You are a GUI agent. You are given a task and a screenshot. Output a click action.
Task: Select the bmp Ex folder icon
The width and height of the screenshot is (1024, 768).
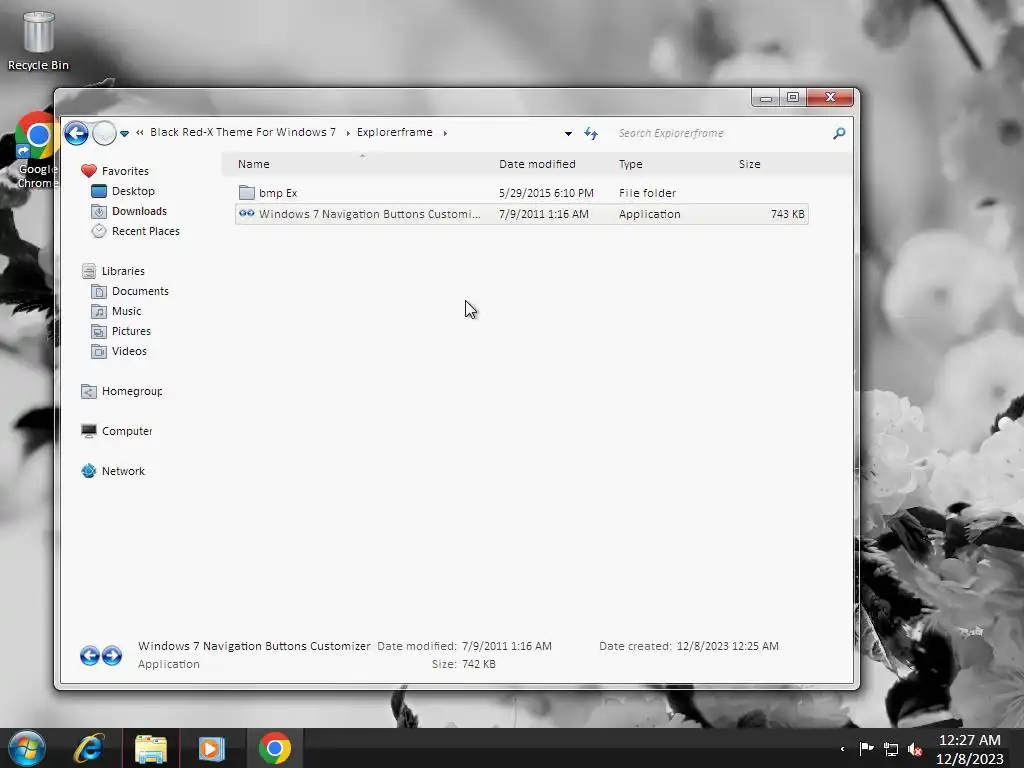pyautogui.click(x=247, y=193)
